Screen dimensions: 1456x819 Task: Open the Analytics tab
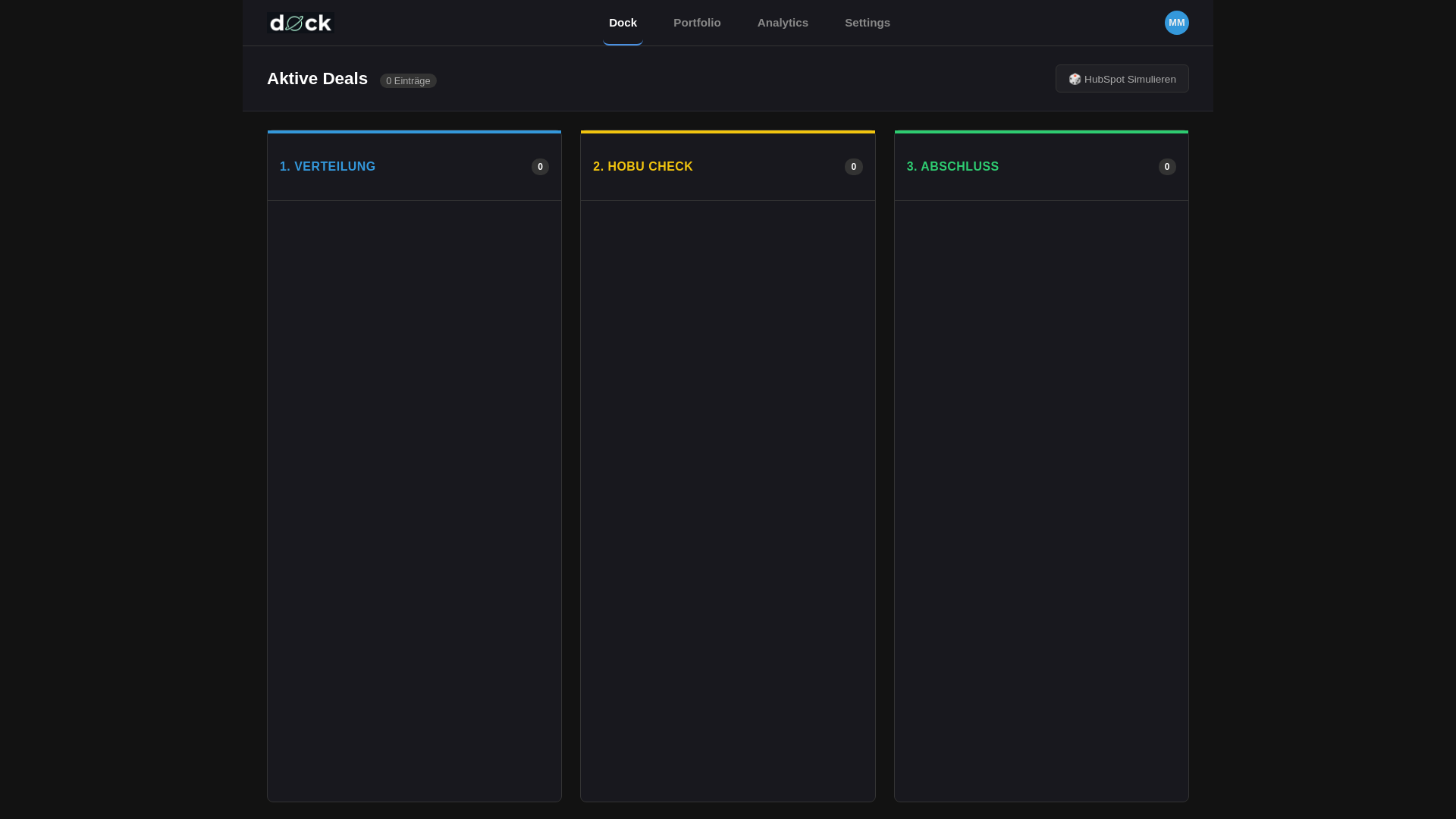tap(783, 23)
